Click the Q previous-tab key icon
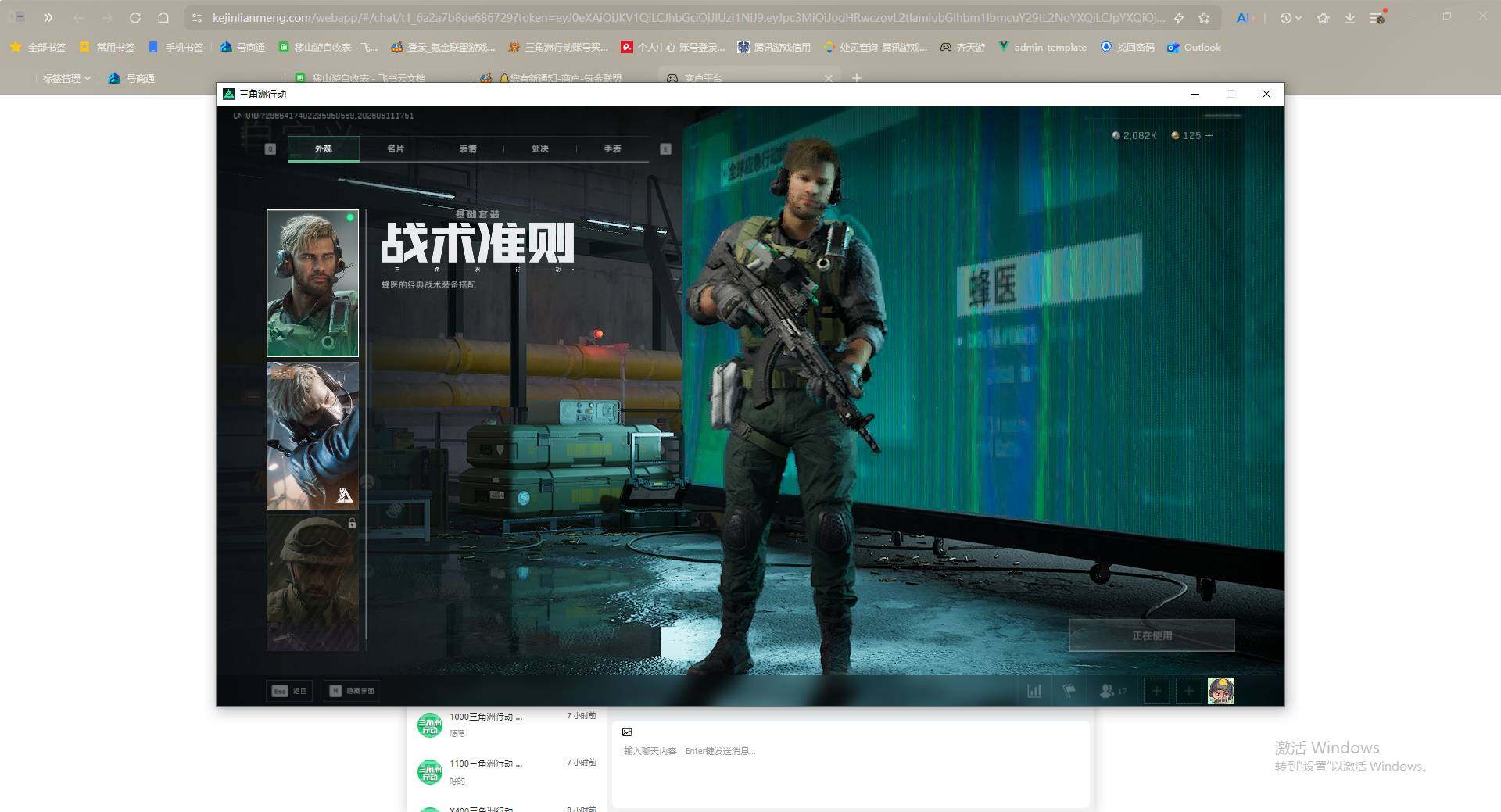The image size is (1501, 812). coord(270,148)
